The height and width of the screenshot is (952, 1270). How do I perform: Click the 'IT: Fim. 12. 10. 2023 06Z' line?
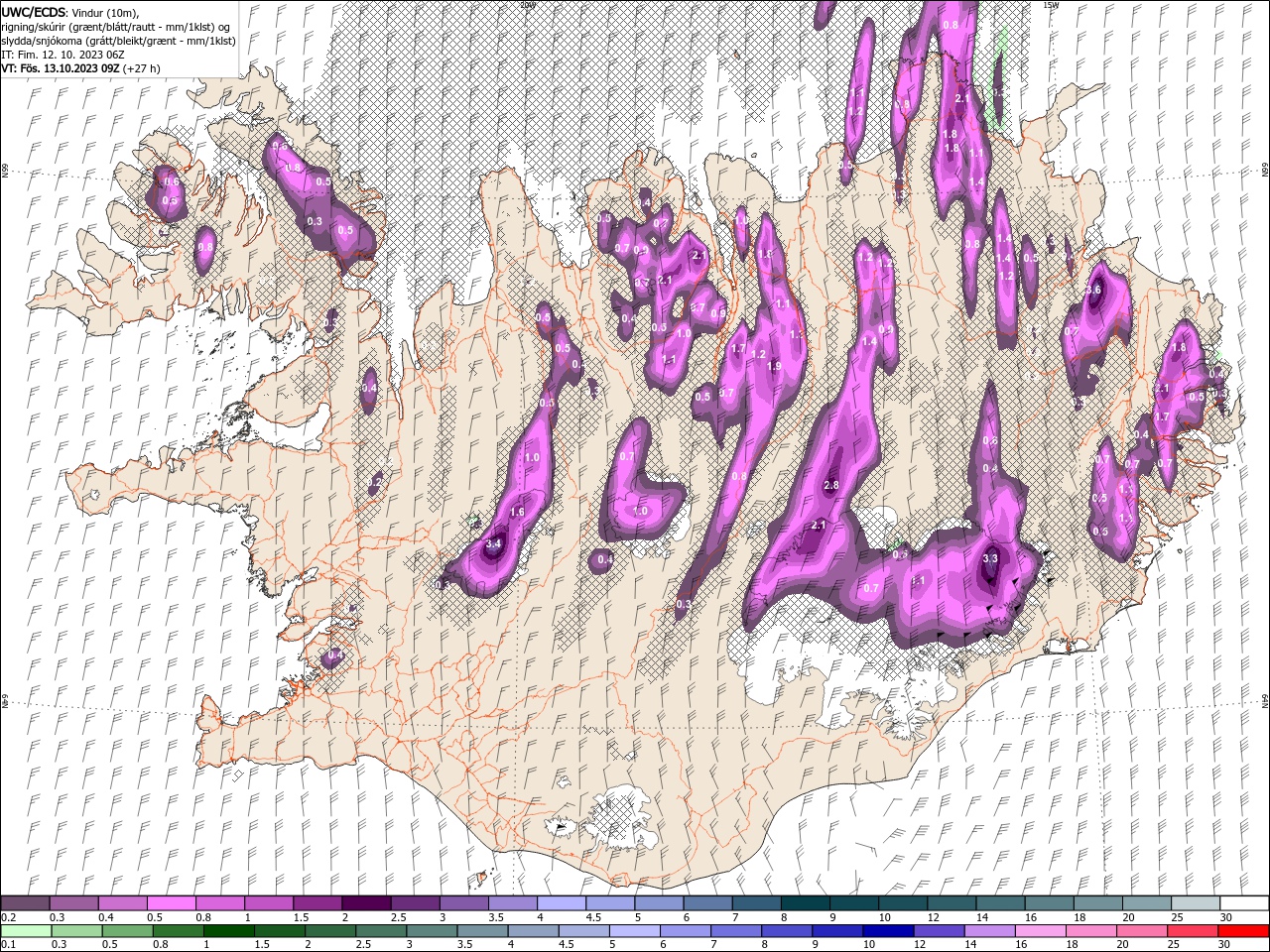click(x=63, y=55)
